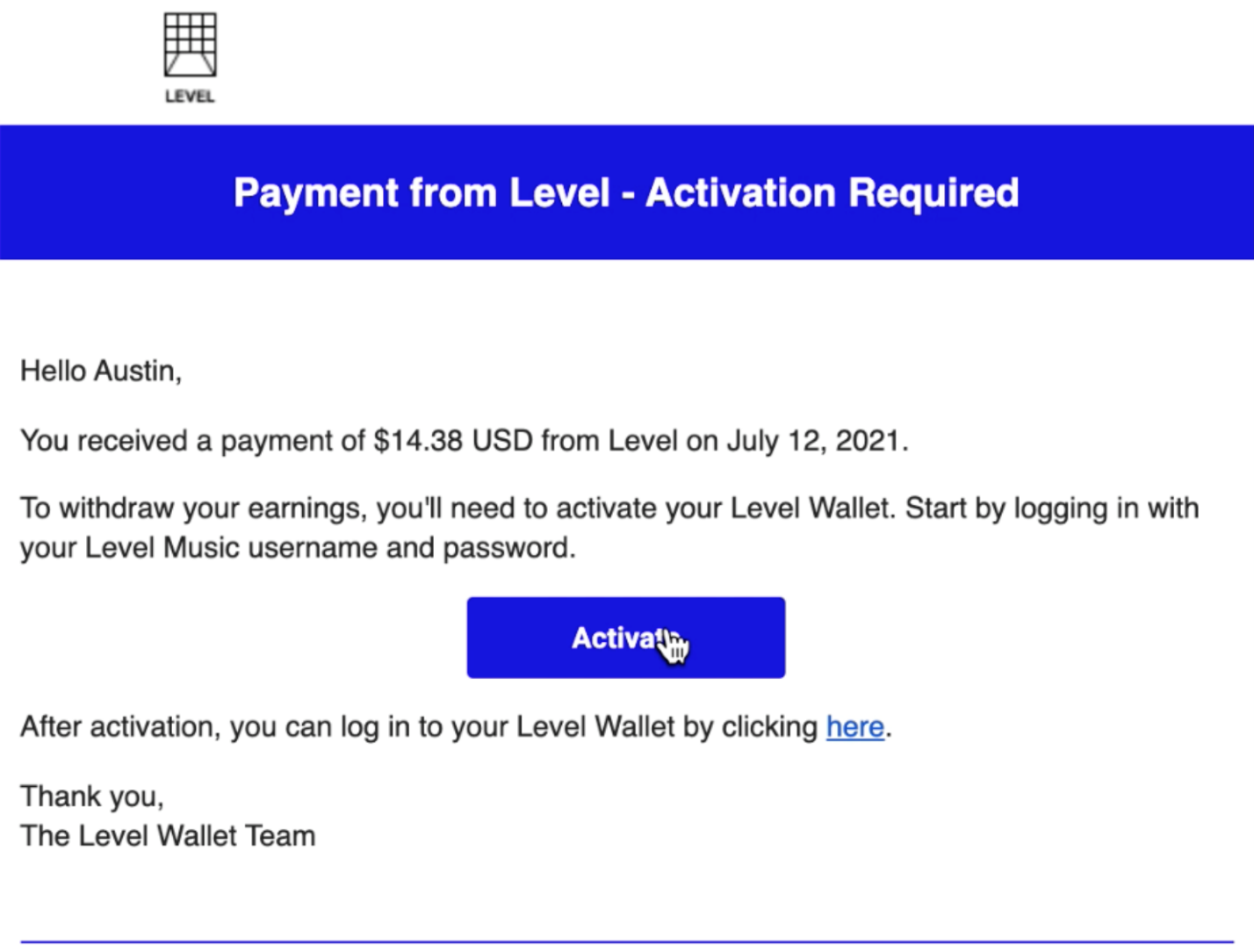The height and width of the screenshot is (952, 1254).
Task: Click the word "Payment" in banner heading
Action: 316,194
